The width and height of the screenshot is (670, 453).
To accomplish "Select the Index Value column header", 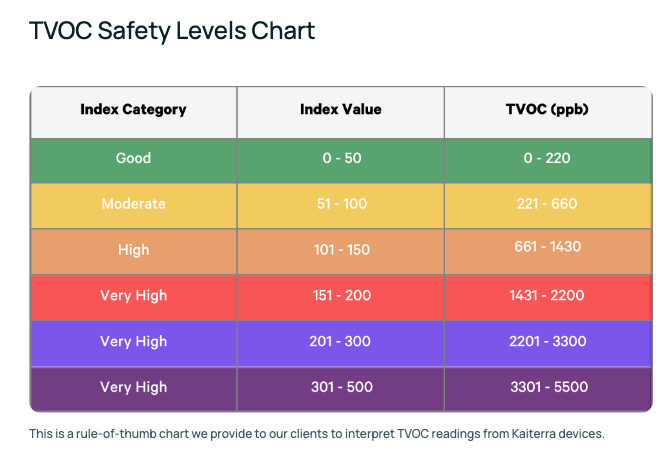I will 341,112.
